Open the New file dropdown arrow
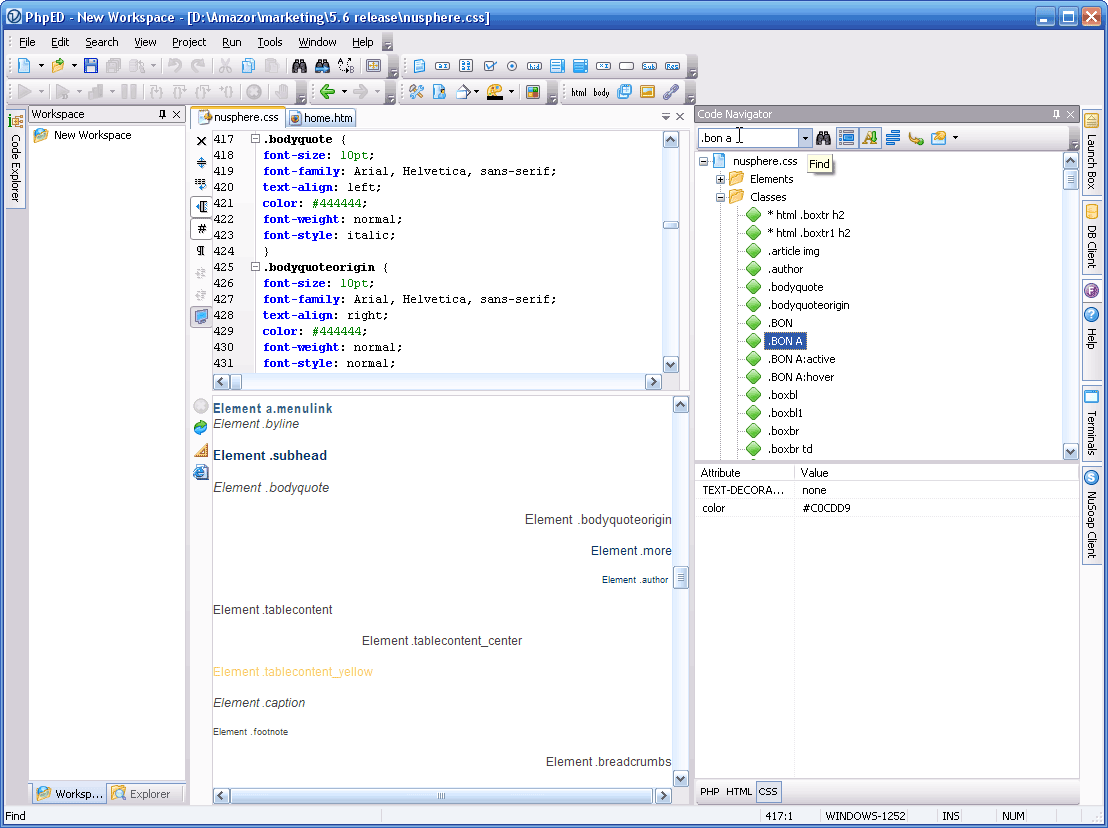This screenshot has width=1108, height=828. point(41,66)
